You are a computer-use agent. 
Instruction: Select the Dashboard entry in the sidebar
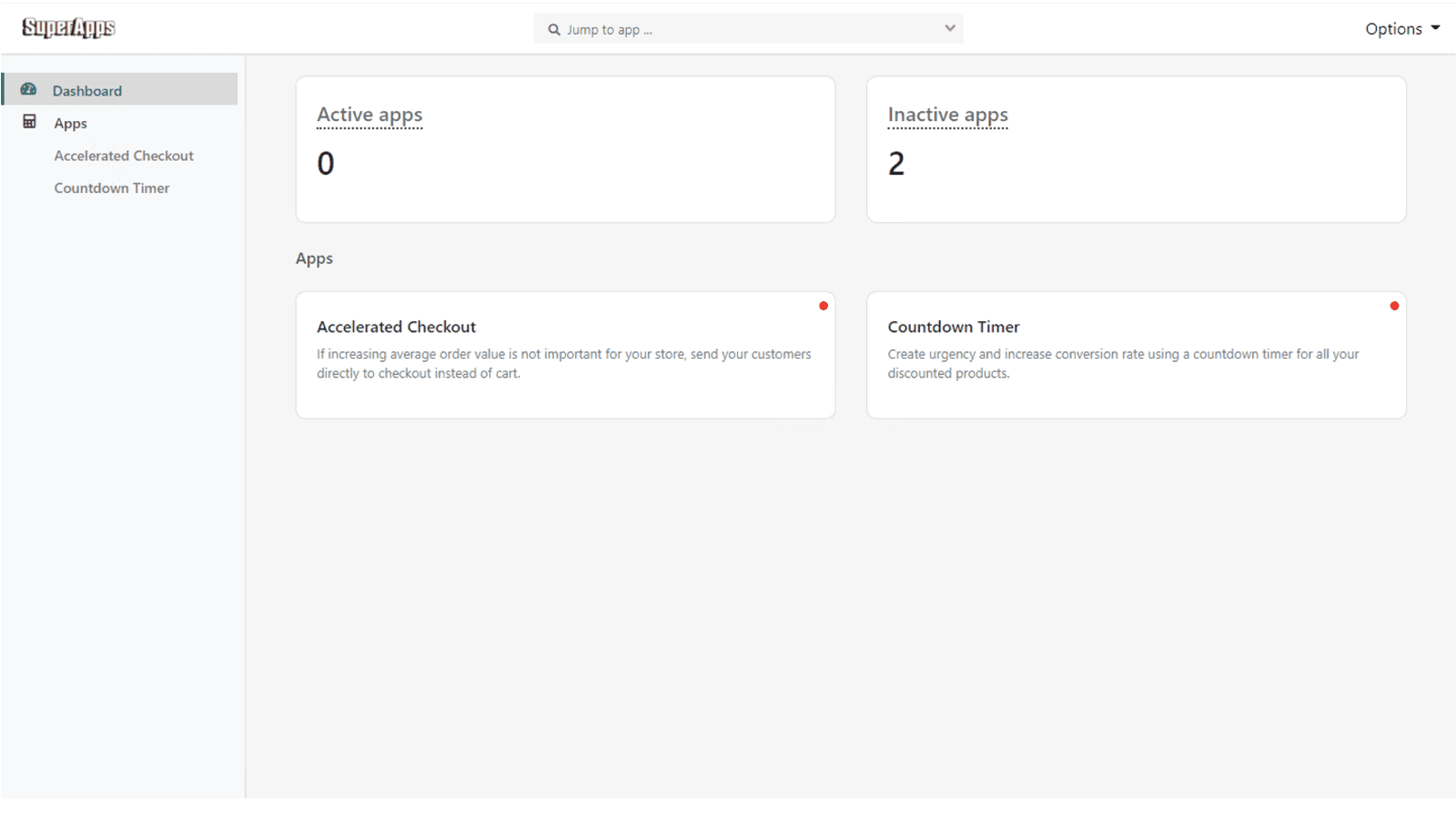tap(87, 90)
